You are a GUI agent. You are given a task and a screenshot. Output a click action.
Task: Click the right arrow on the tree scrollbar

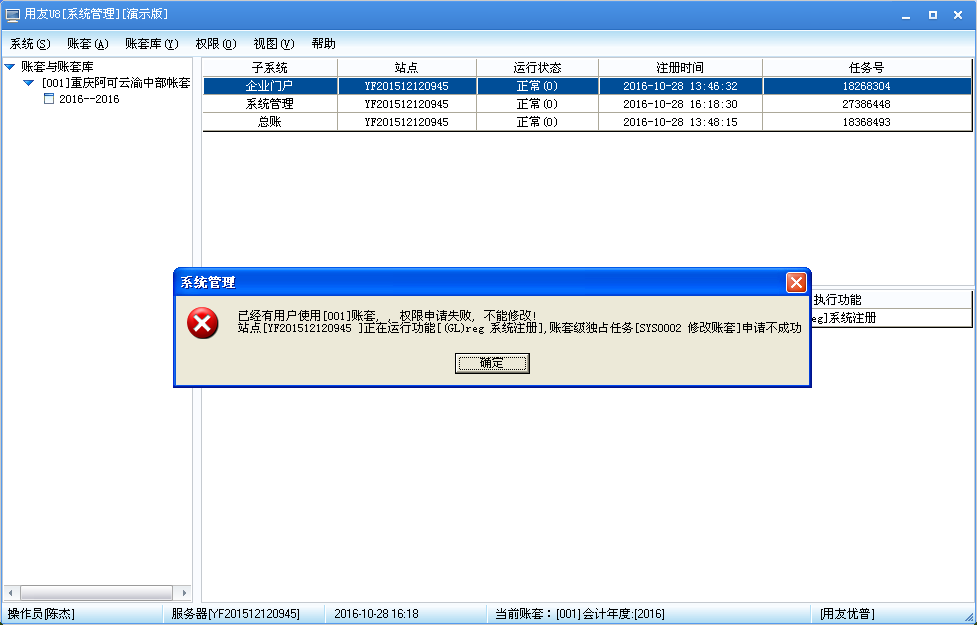(x=186, y=592)
